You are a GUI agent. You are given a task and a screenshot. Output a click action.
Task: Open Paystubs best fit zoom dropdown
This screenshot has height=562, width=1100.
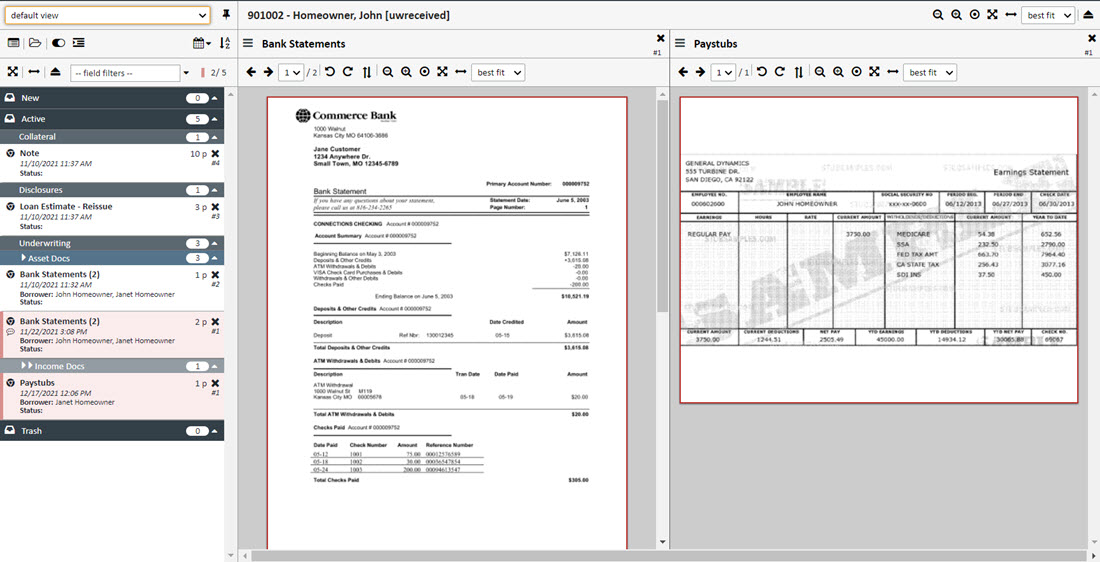click(x=929, y=72)
